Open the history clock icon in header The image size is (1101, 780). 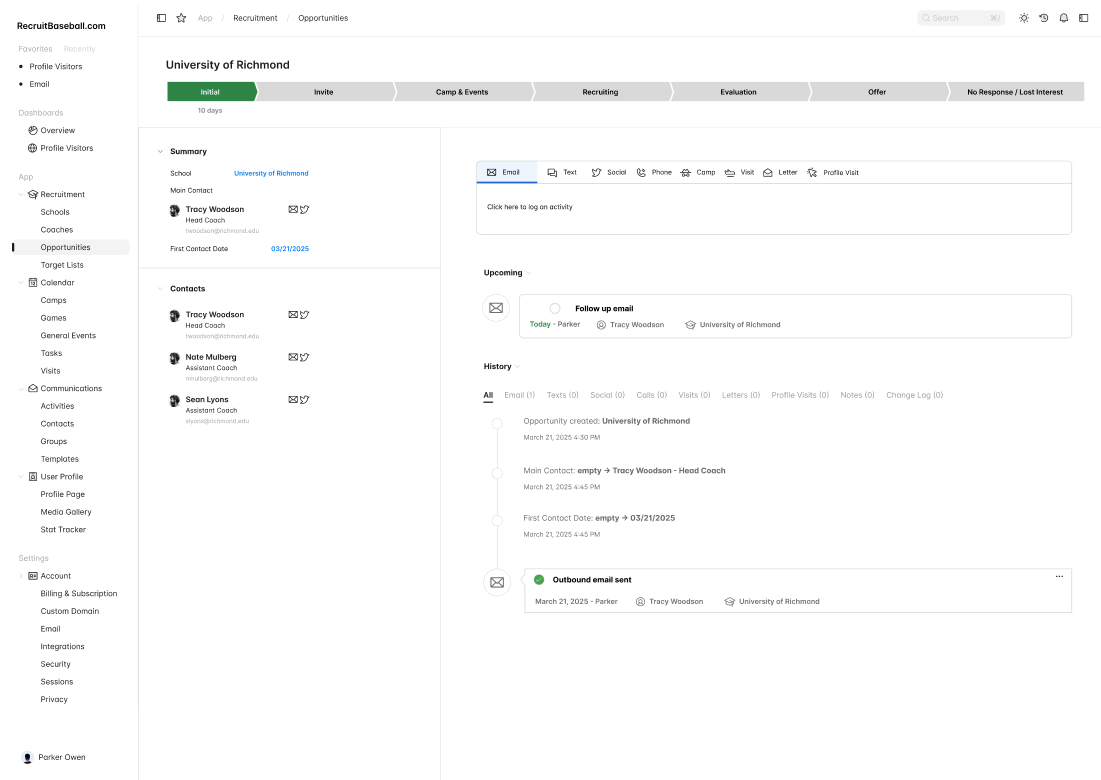[1043, 18]
